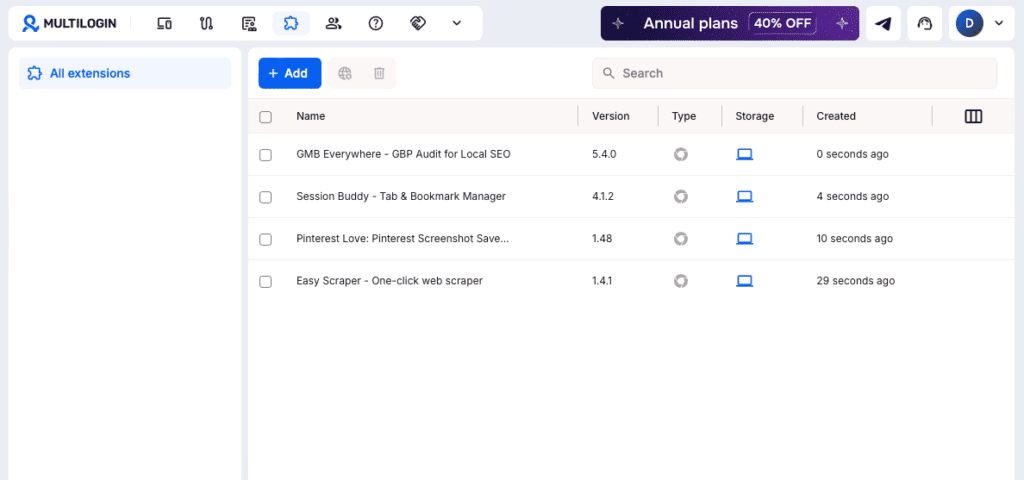Click Pinterest Love: Pinterest Screenshot Save

click(x=402, y=238)
